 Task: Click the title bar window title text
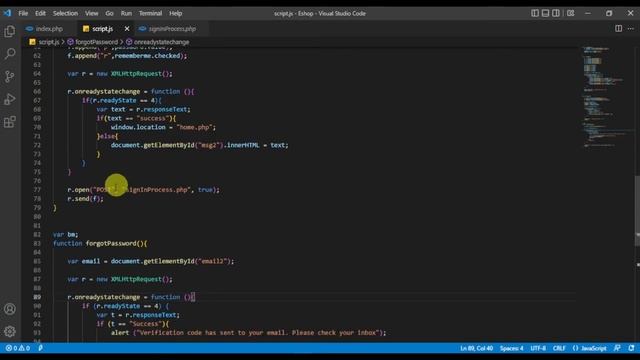(x=320, y=13)
